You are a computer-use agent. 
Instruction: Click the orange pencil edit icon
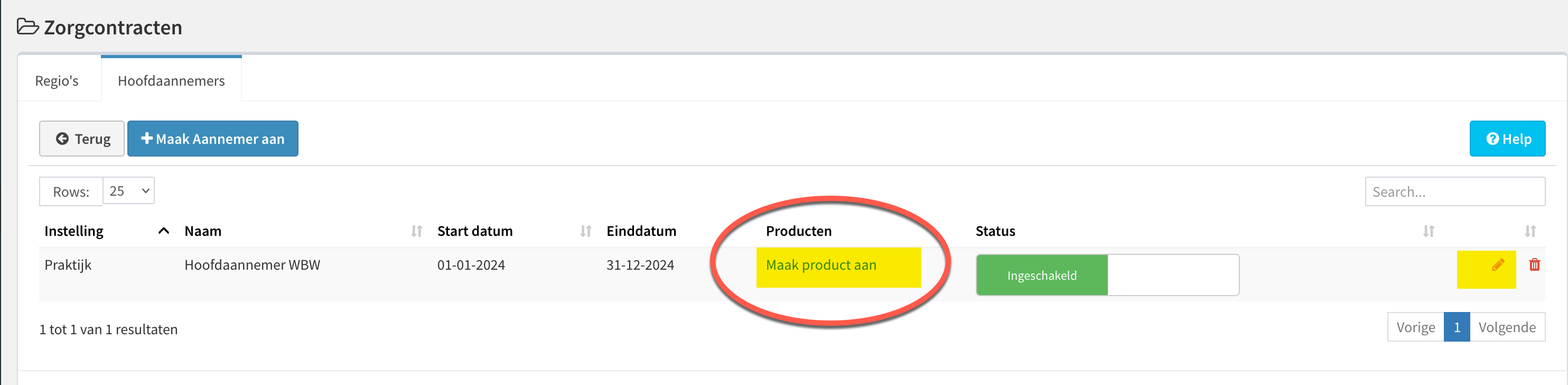click(1498, 265)
